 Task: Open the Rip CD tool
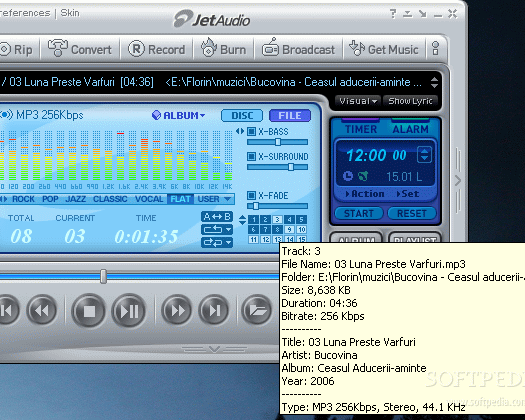16,50
